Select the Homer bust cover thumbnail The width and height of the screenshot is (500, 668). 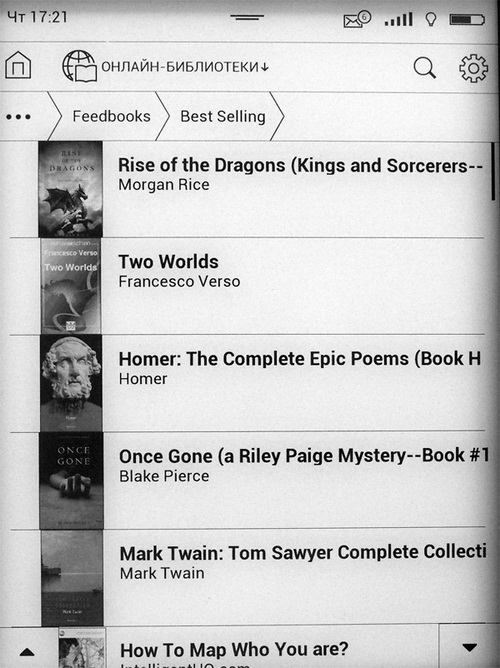click(x=71, y=383)
